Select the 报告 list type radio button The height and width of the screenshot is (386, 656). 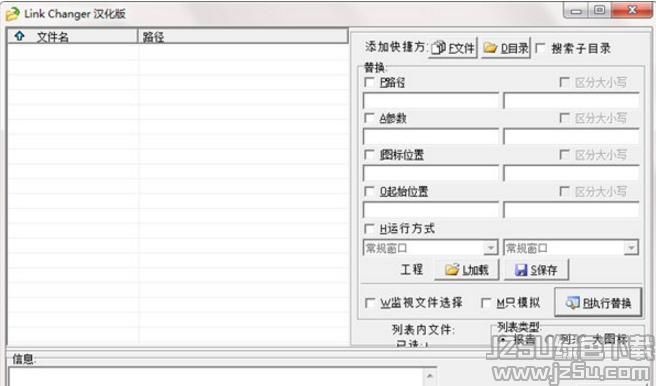[x=503, y=339]
